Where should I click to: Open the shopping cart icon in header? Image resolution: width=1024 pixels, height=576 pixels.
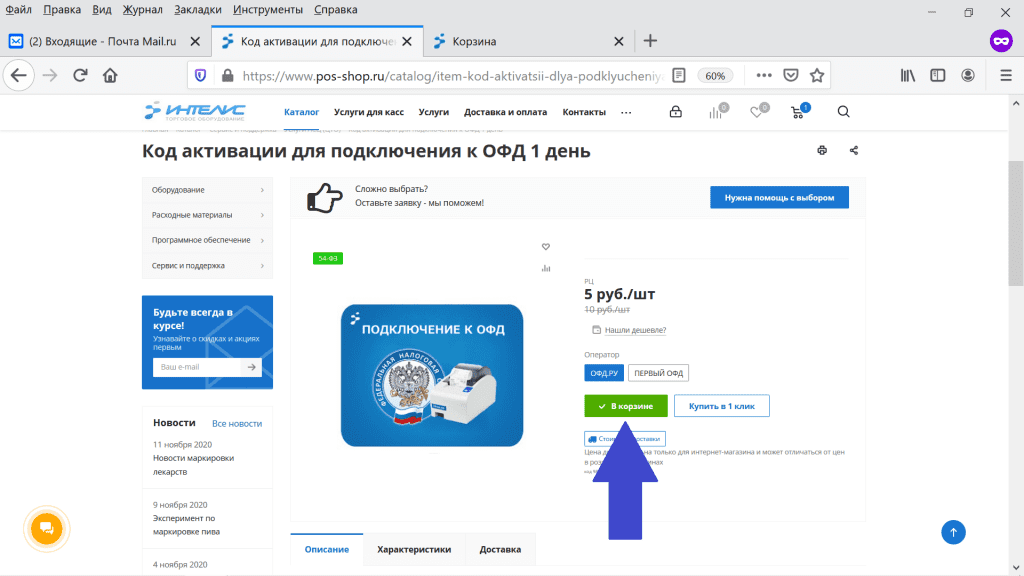[x=798, y=112]
